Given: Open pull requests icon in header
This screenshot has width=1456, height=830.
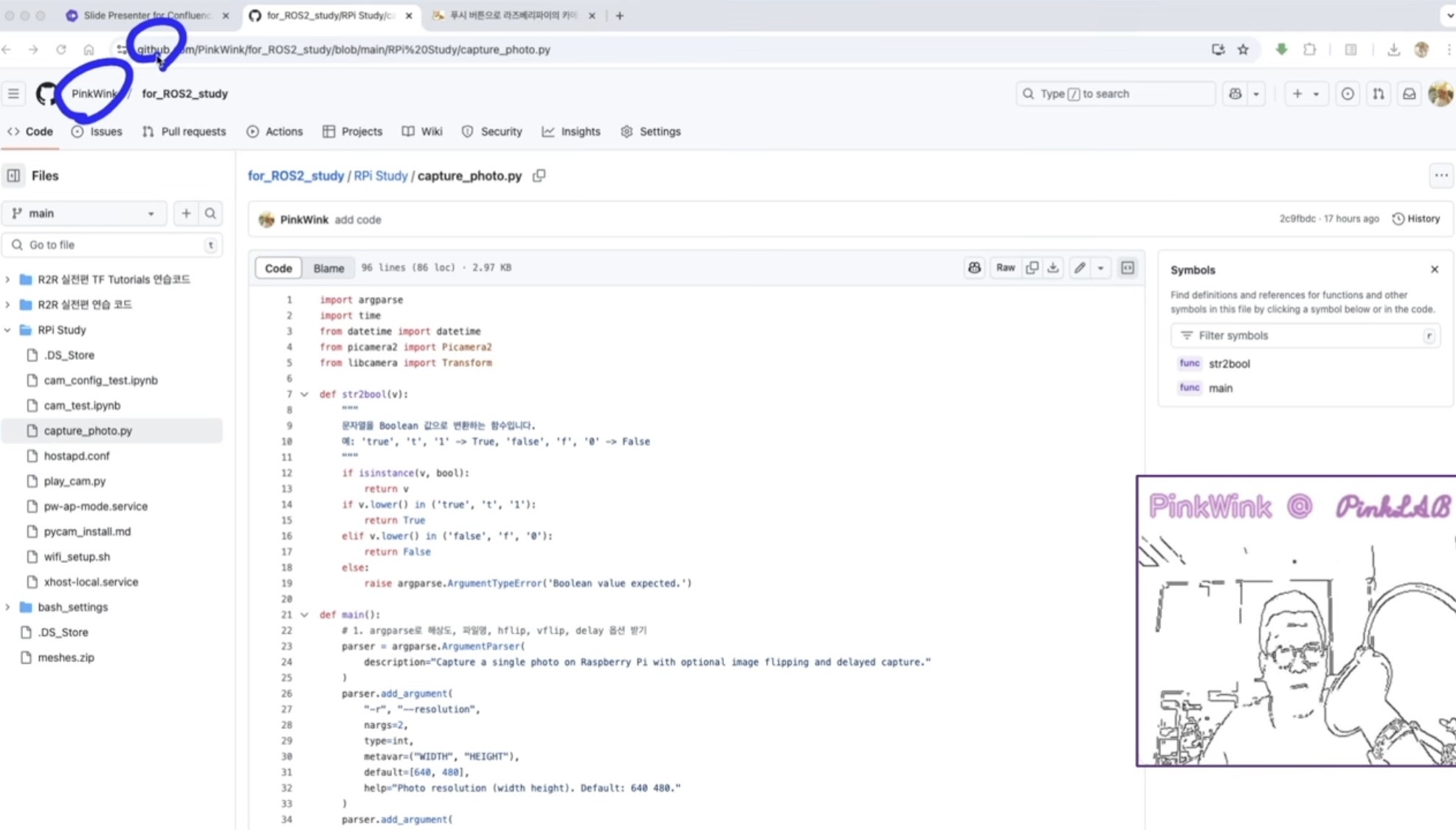Looking at the screenshot, I should point(1378,94).
